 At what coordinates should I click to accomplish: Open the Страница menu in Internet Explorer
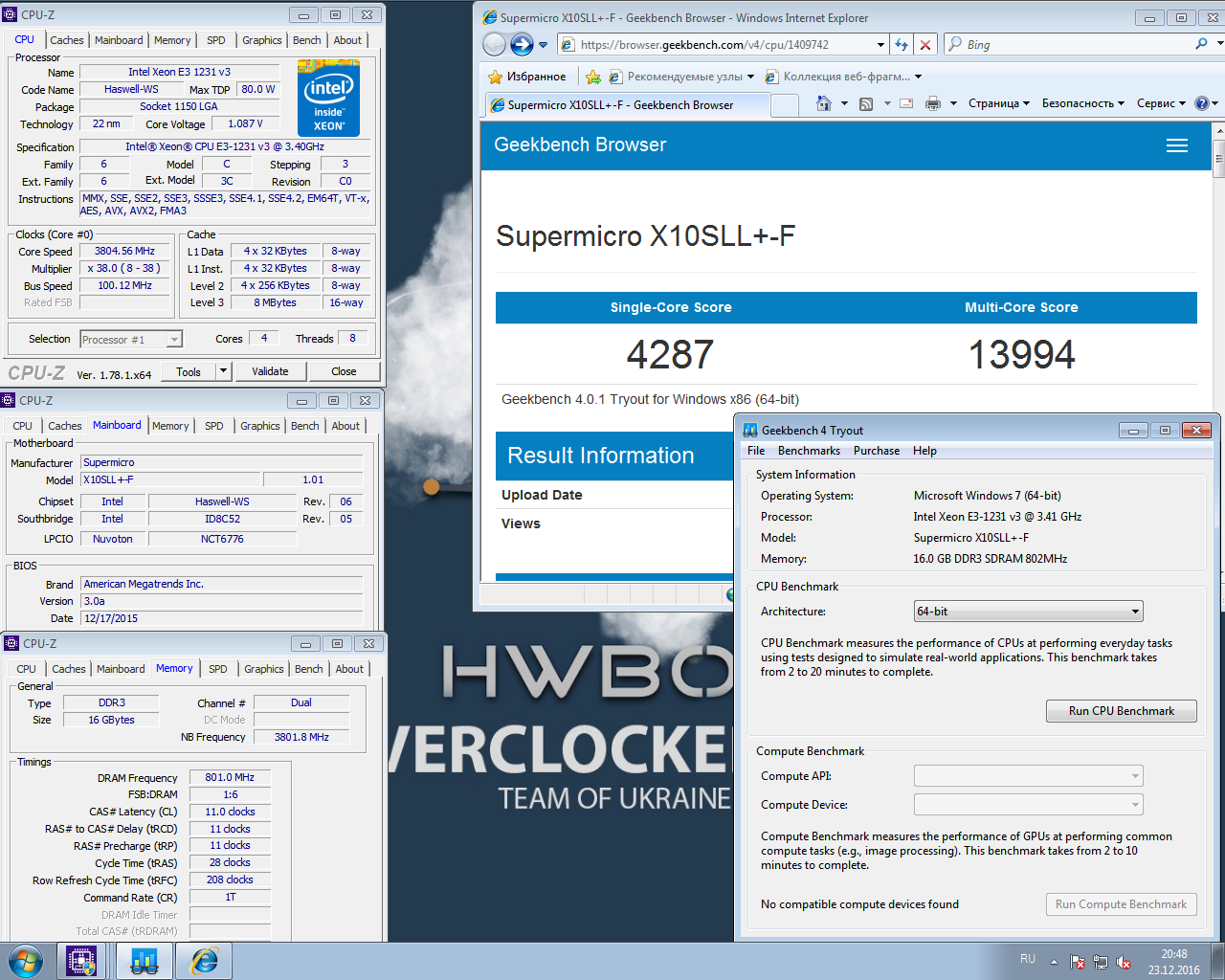coord(999,103)
